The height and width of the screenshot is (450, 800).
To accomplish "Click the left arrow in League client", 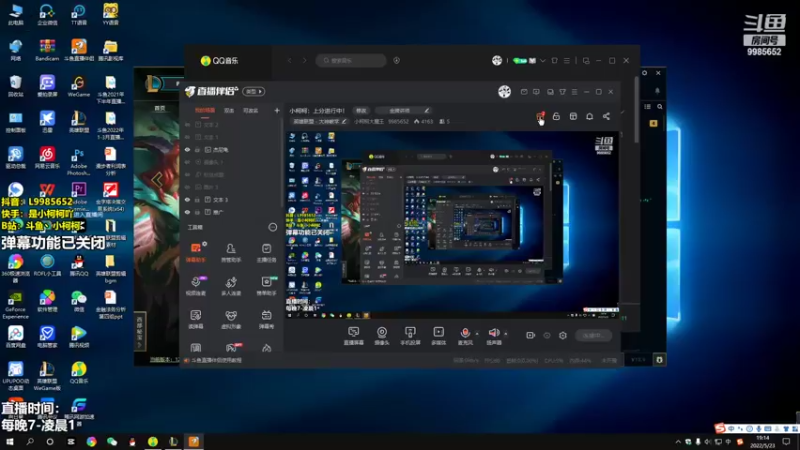I will [157, 179].
